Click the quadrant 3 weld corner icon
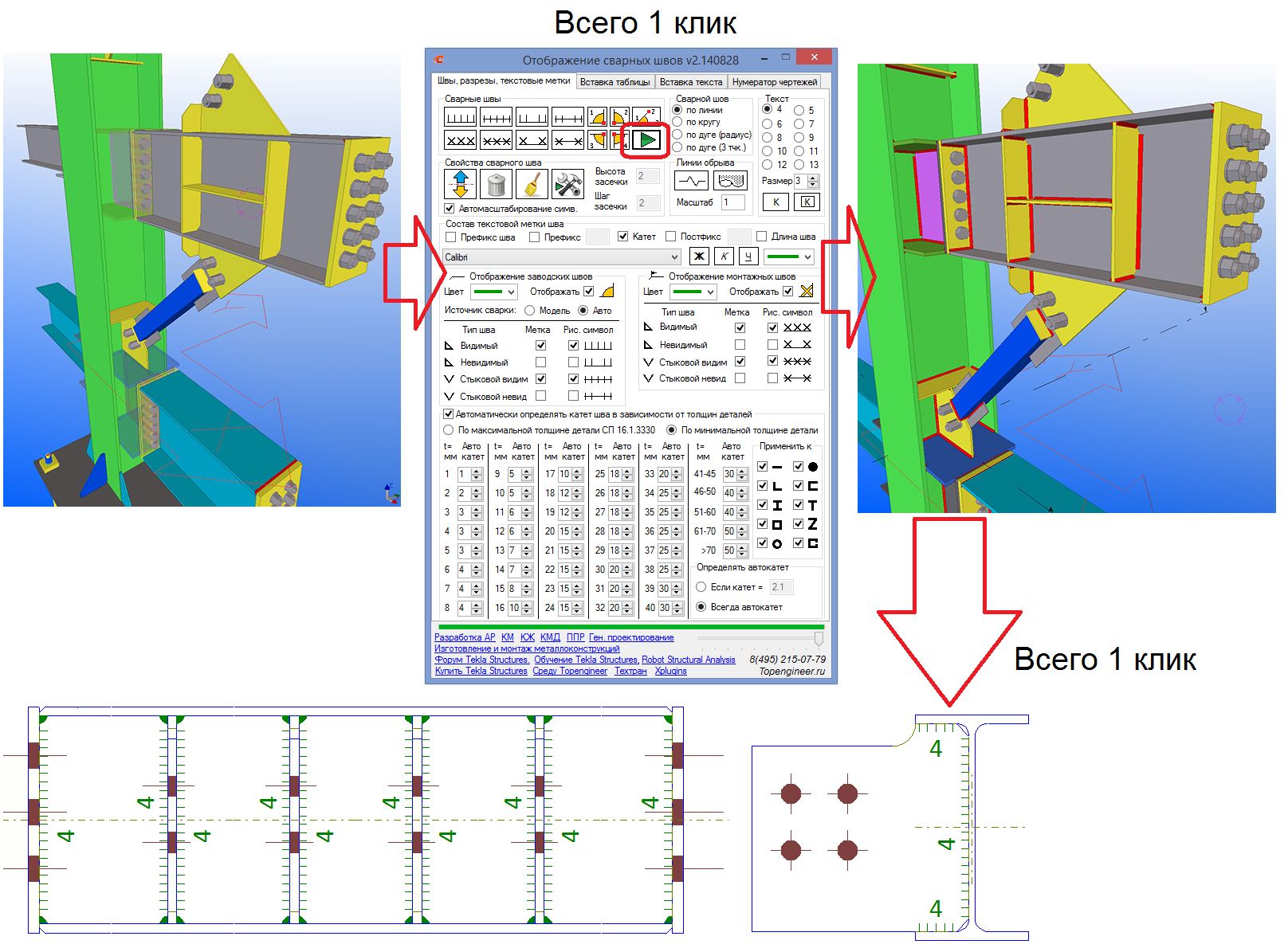The image size is (1288, 948). [597, 140]
